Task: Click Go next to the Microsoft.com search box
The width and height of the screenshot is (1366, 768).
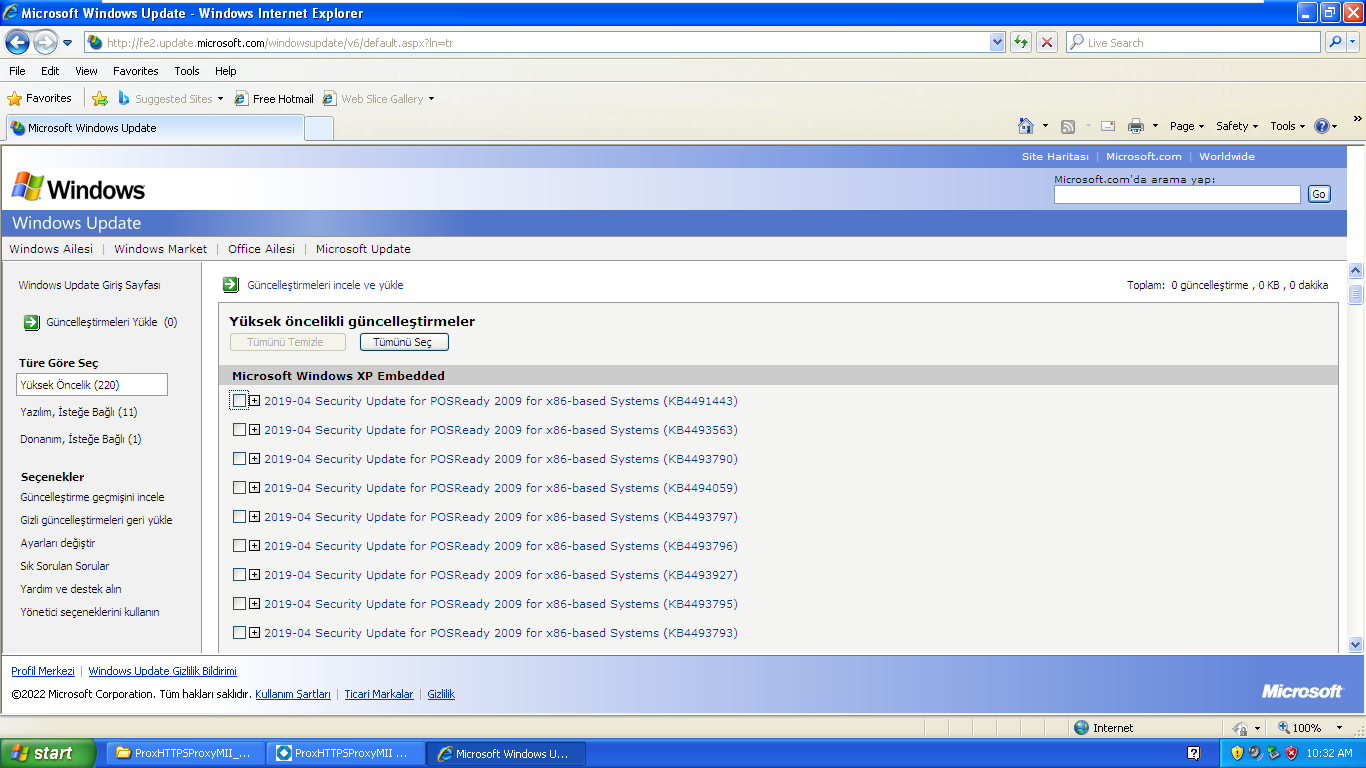Action: [1320, 194]
